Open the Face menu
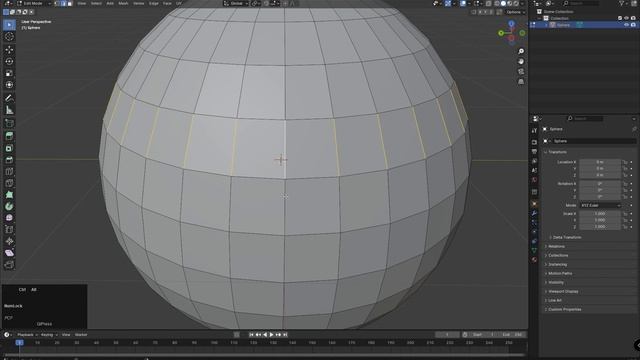The height and width of the screenshot is (360, 640). tap(167, 3)
